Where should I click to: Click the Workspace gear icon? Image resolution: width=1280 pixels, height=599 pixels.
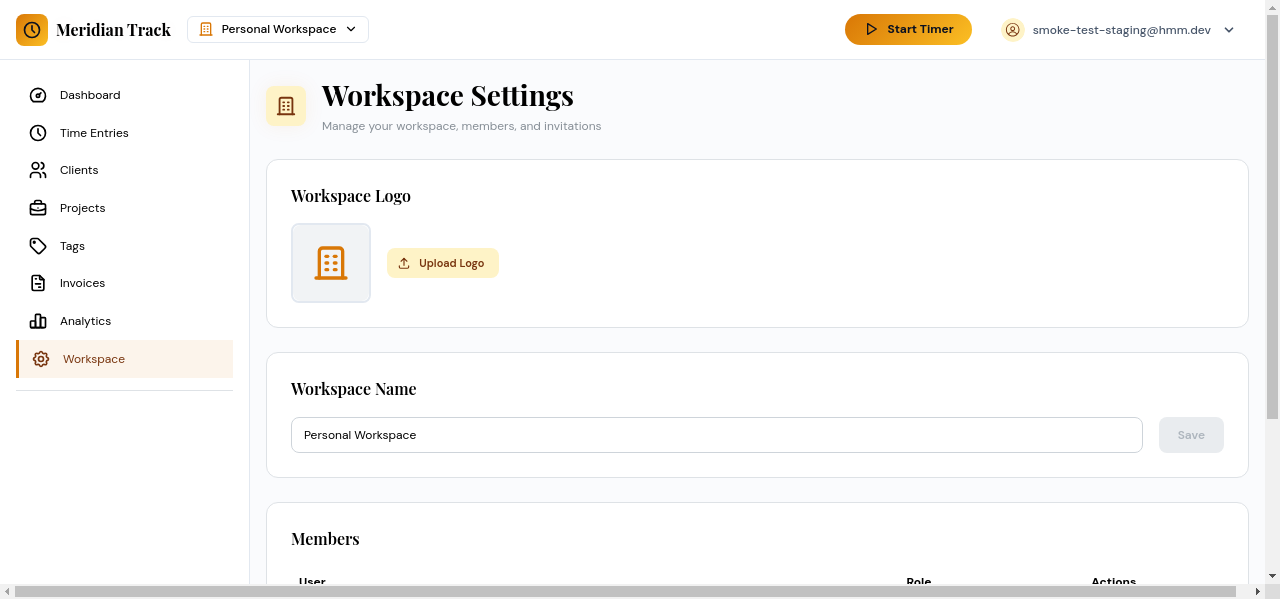click(x=40, y=359)
